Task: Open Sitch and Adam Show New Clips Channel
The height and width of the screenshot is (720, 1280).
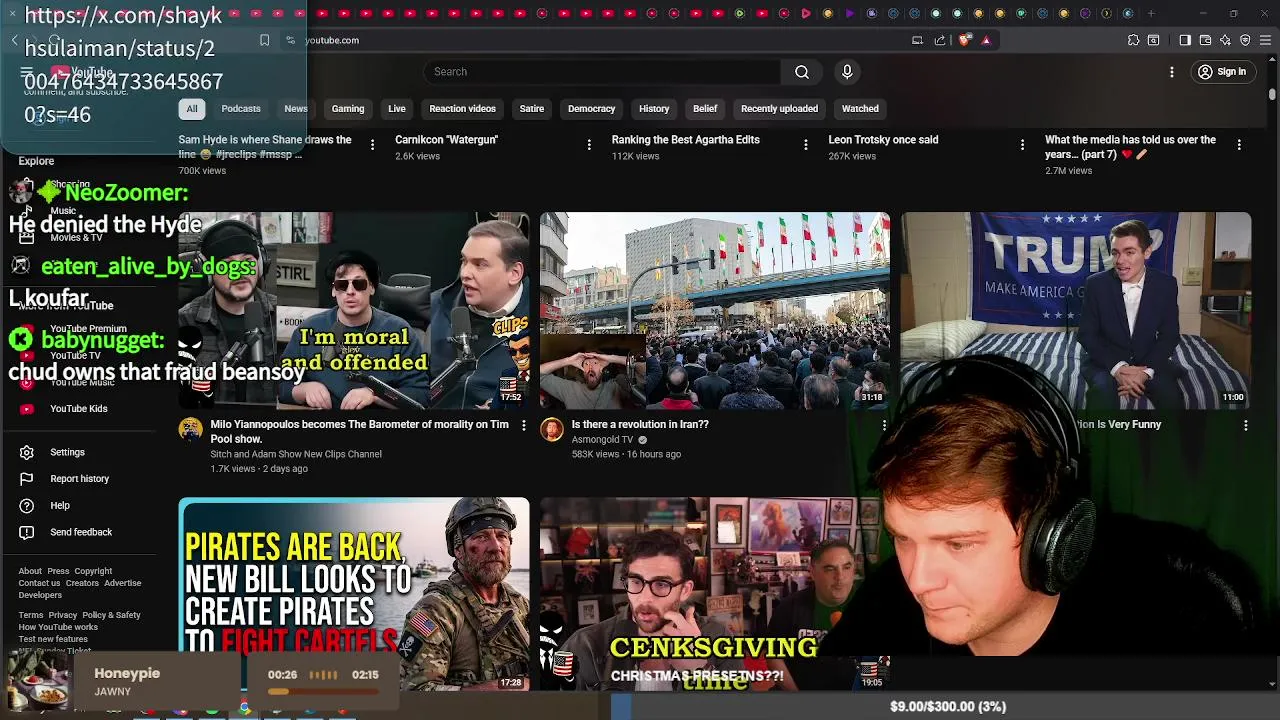Action: click(296, 454)
